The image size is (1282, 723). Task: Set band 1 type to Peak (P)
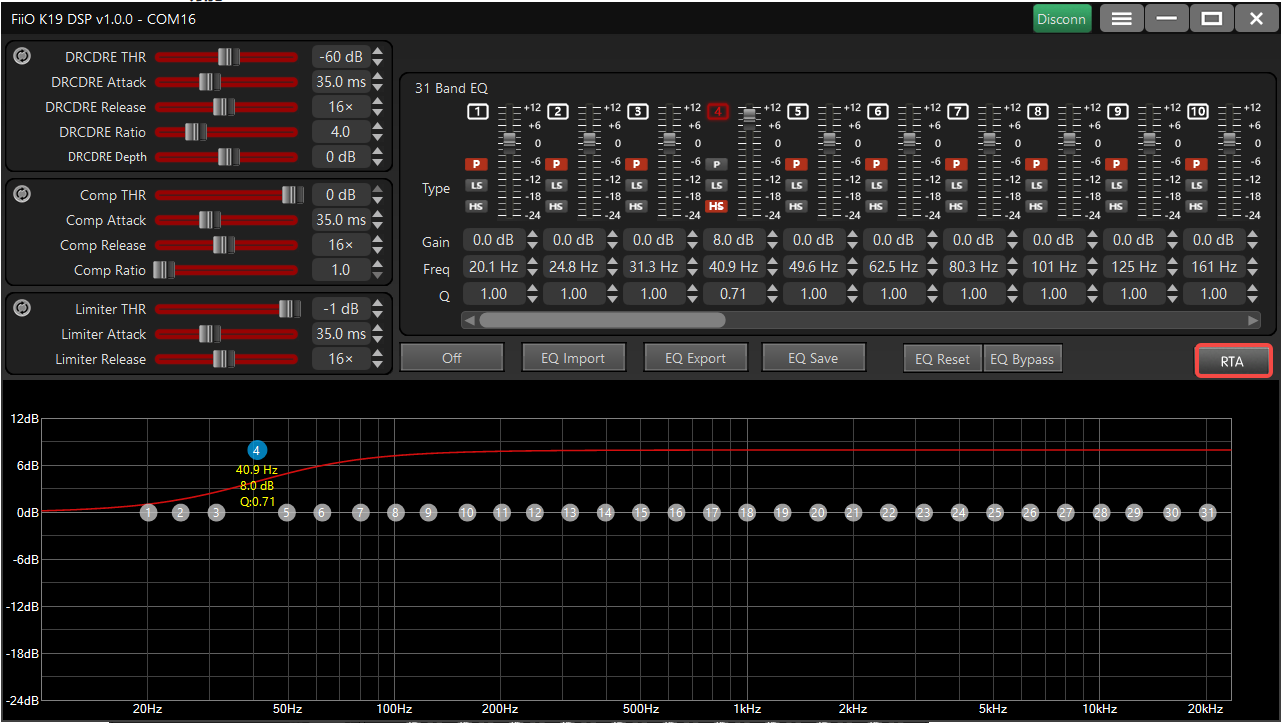pyautogui.click(x=477, y=164)
